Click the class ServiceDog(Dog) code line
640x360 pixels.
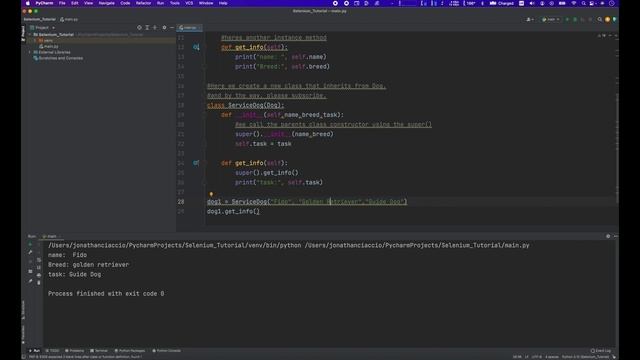(x=245, y=105)
